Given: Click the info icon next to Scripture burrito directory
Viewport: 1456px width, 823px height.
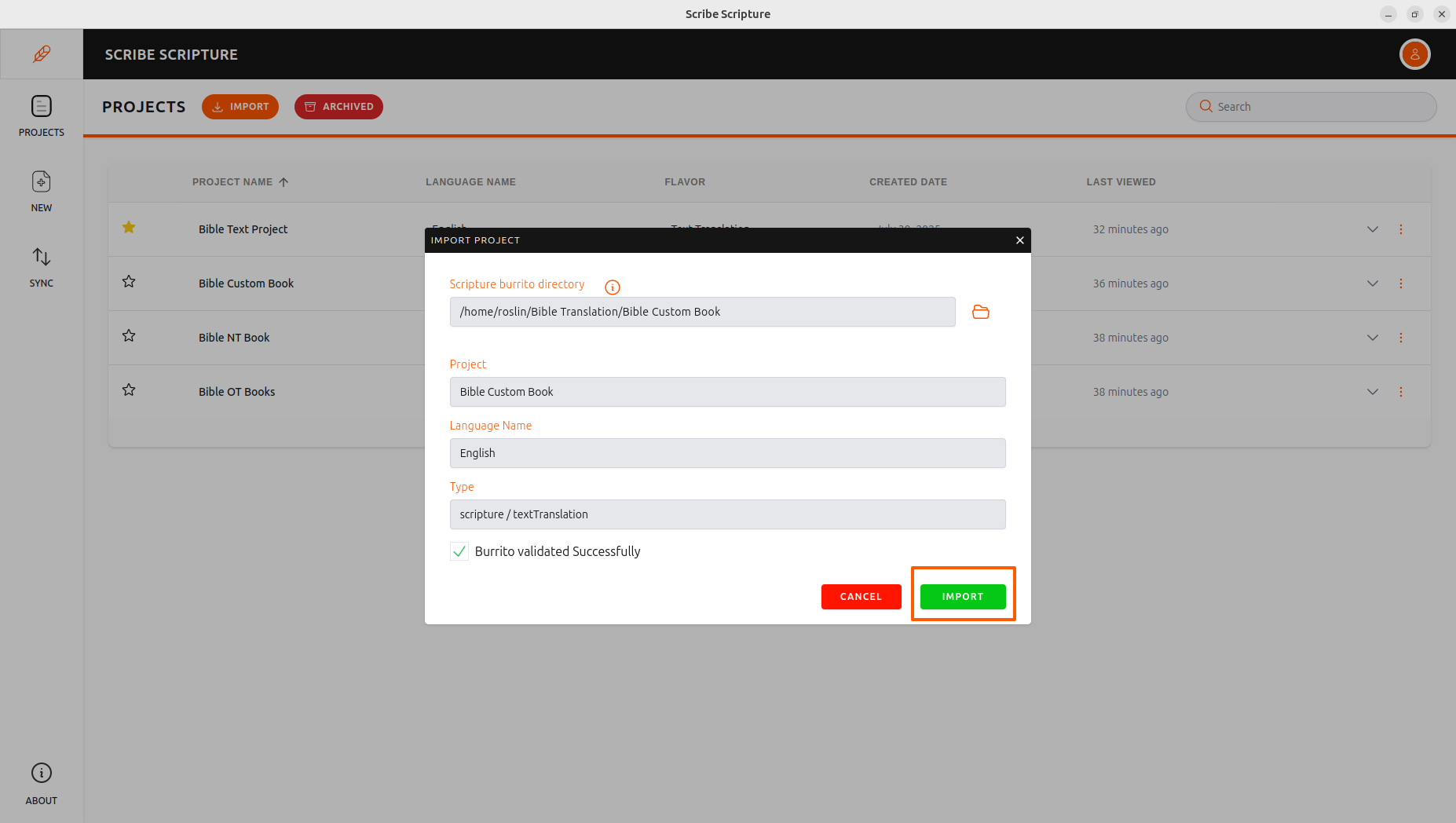Looking at the screenshot, I should (x=613, y=287).
